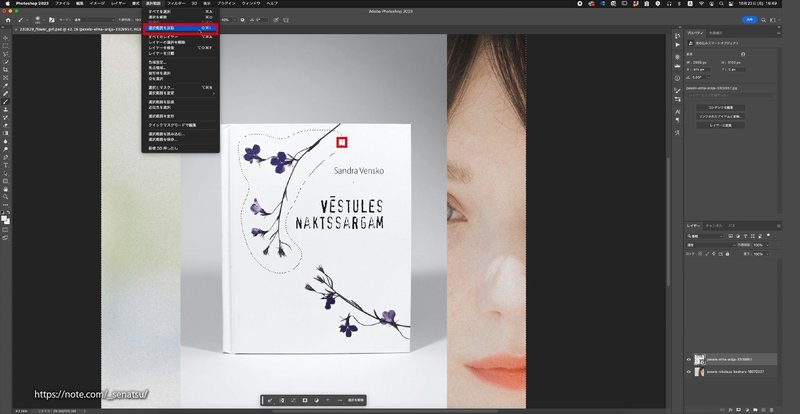Switch to the パス tab
Image resolution: width=800 pixels, height=414 pixels.
pyautogui.click(x=731, y=225)
